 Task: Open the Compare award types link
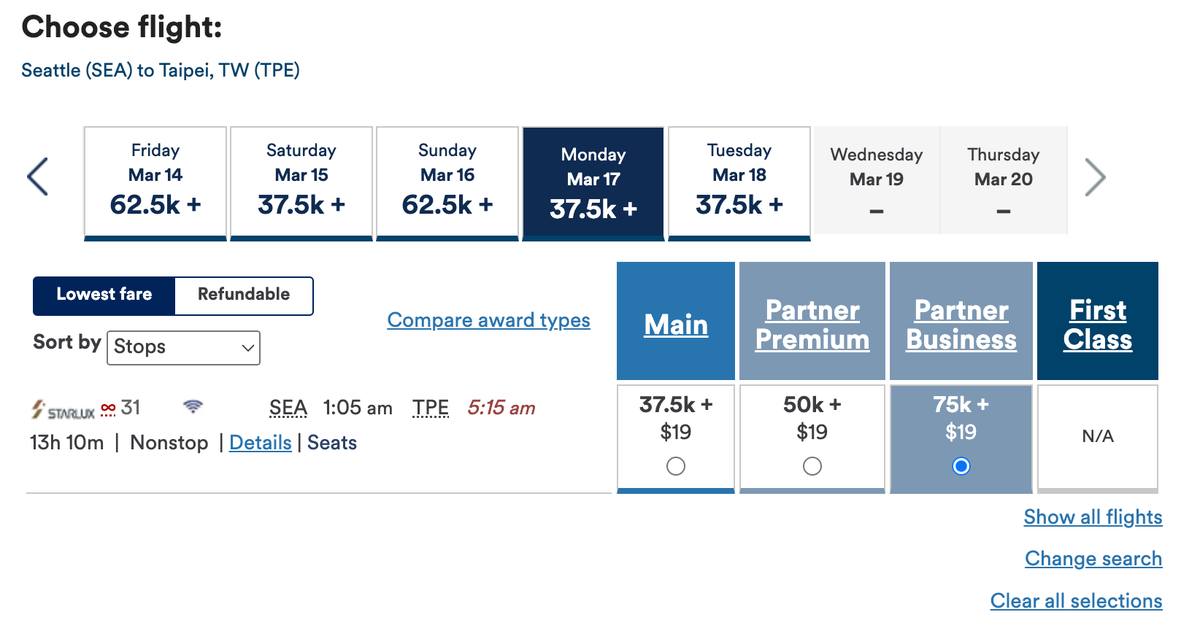tap(488, 320)
